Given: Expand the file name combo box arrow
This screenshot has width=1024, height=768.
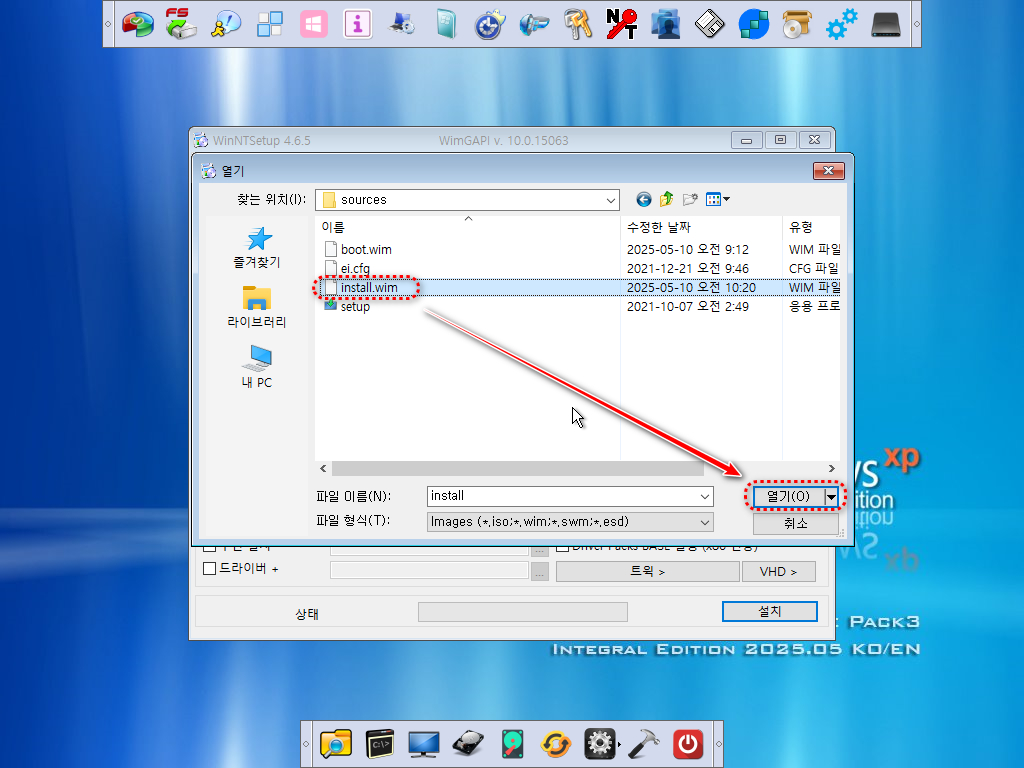Looking at the screenshot, I should coord(705,496).
